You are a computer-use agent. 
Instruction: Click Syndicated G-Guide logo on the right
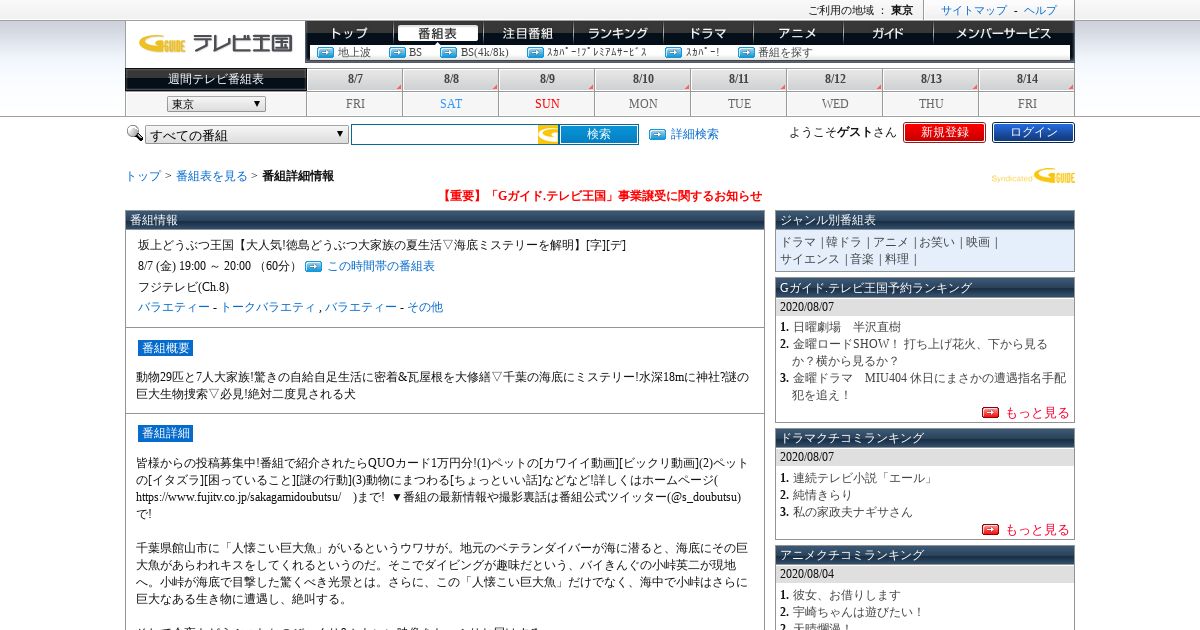pyautogui.click(x=1033, y=176)
